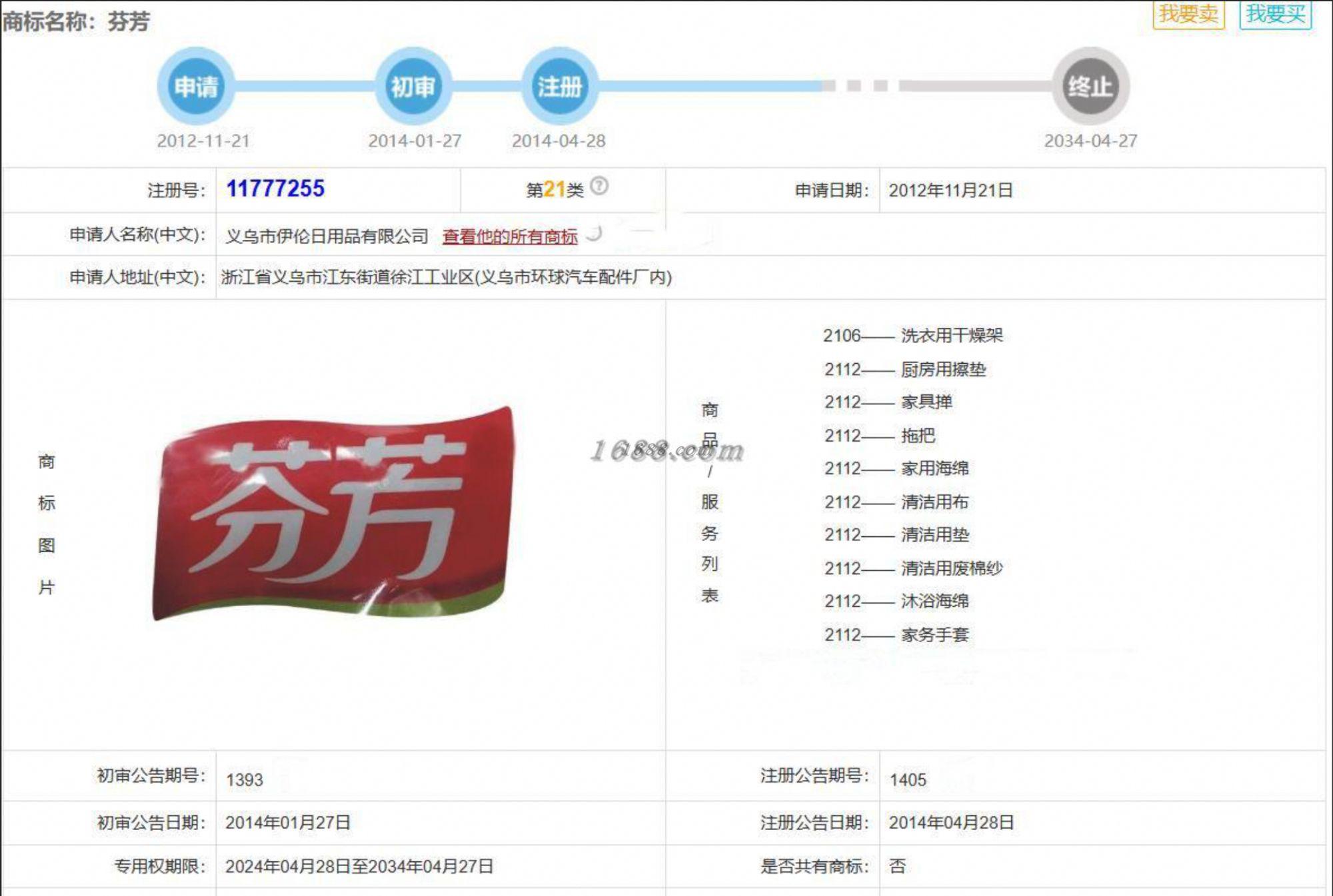The height and width of the screenshot is (896, 1333).
Task: Click the 申请人地址(中文) field label
Action: tap(138, 277)
